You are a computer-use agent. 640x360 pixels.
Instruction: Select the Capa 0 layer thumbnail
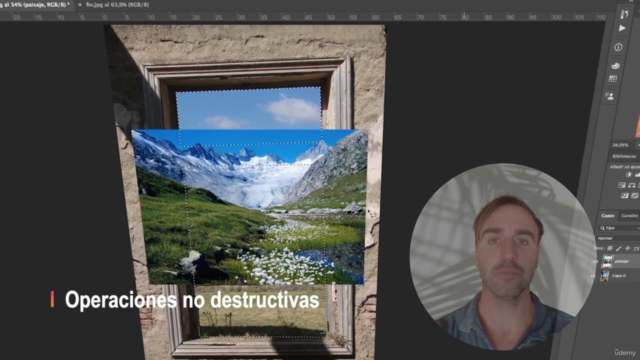605,276
